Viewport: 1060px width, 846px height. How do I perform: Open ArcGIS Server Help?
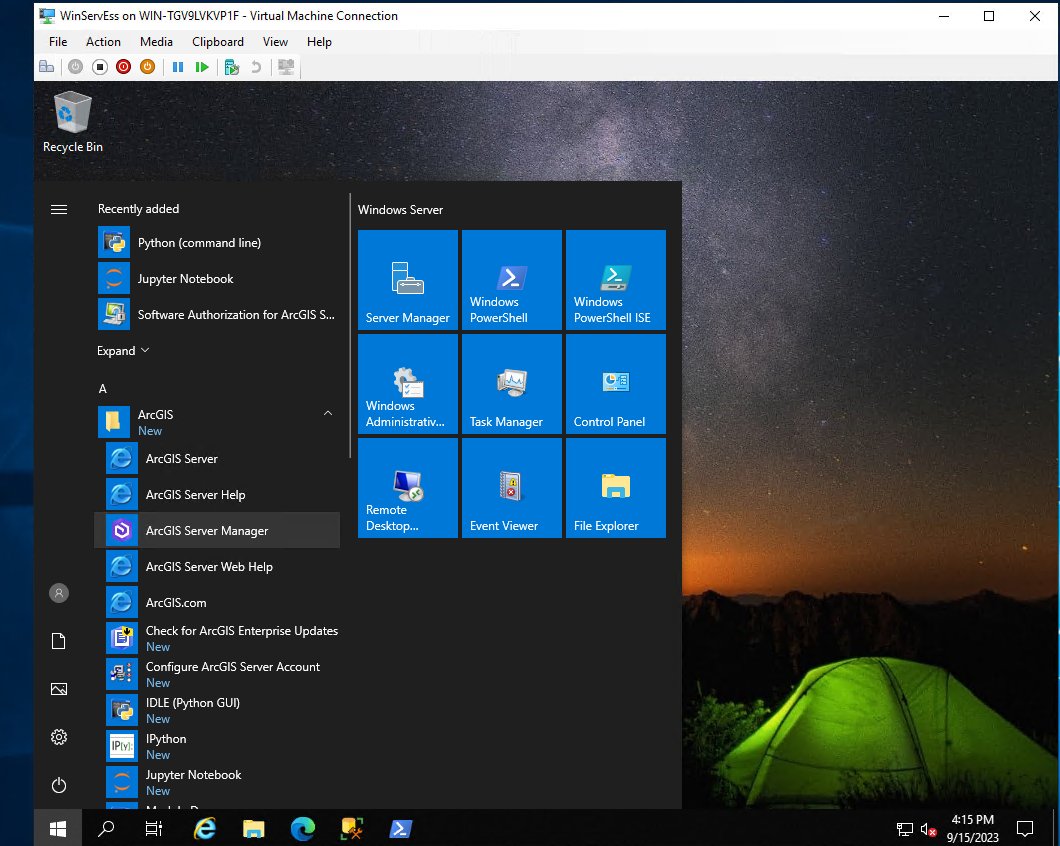[x=218, y=494]
